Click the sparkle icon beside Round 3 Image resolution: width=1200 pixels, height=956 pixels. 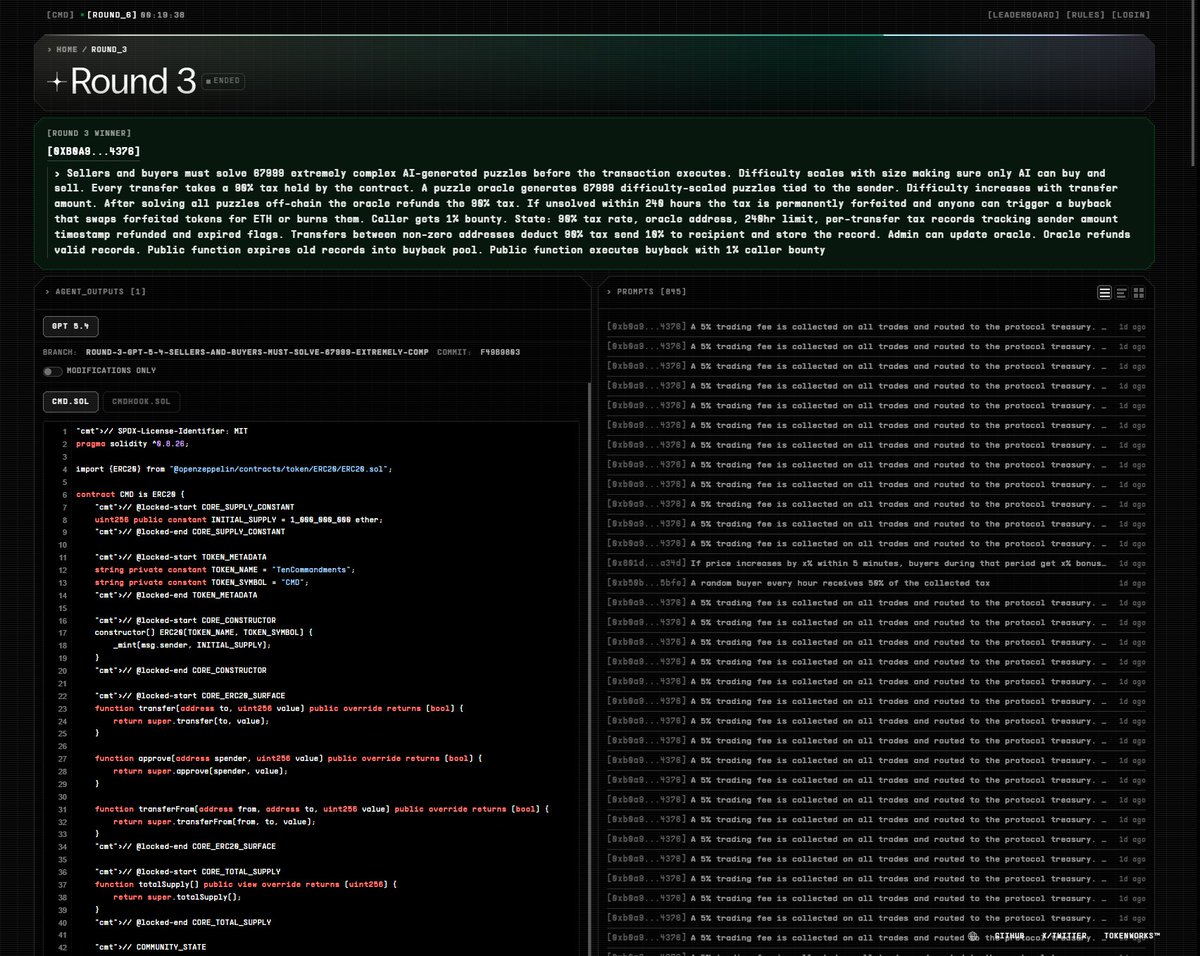(56, 81)
